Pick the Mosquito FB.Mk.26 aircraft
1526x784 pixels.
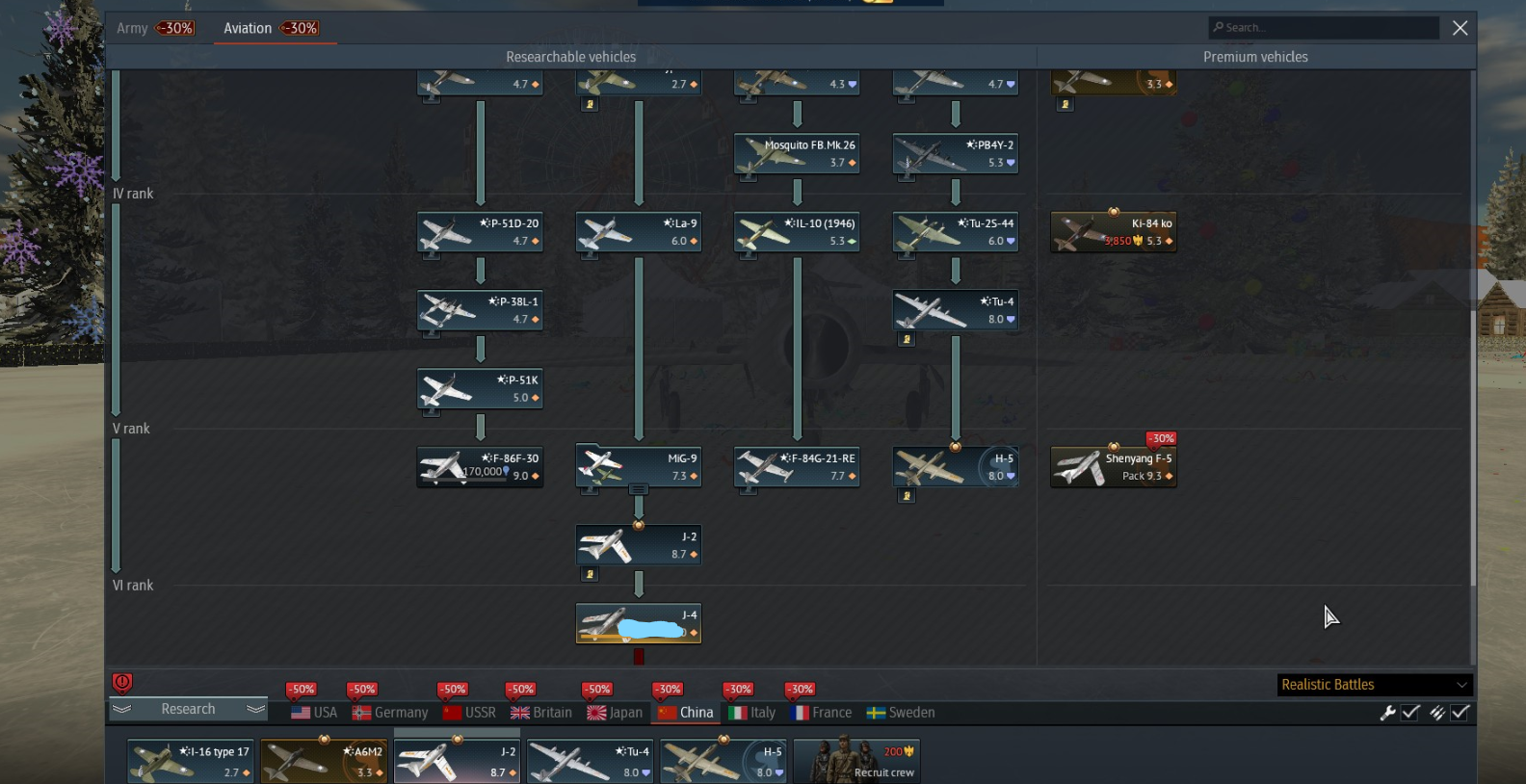pyautogui.click(x=797, y=154)
